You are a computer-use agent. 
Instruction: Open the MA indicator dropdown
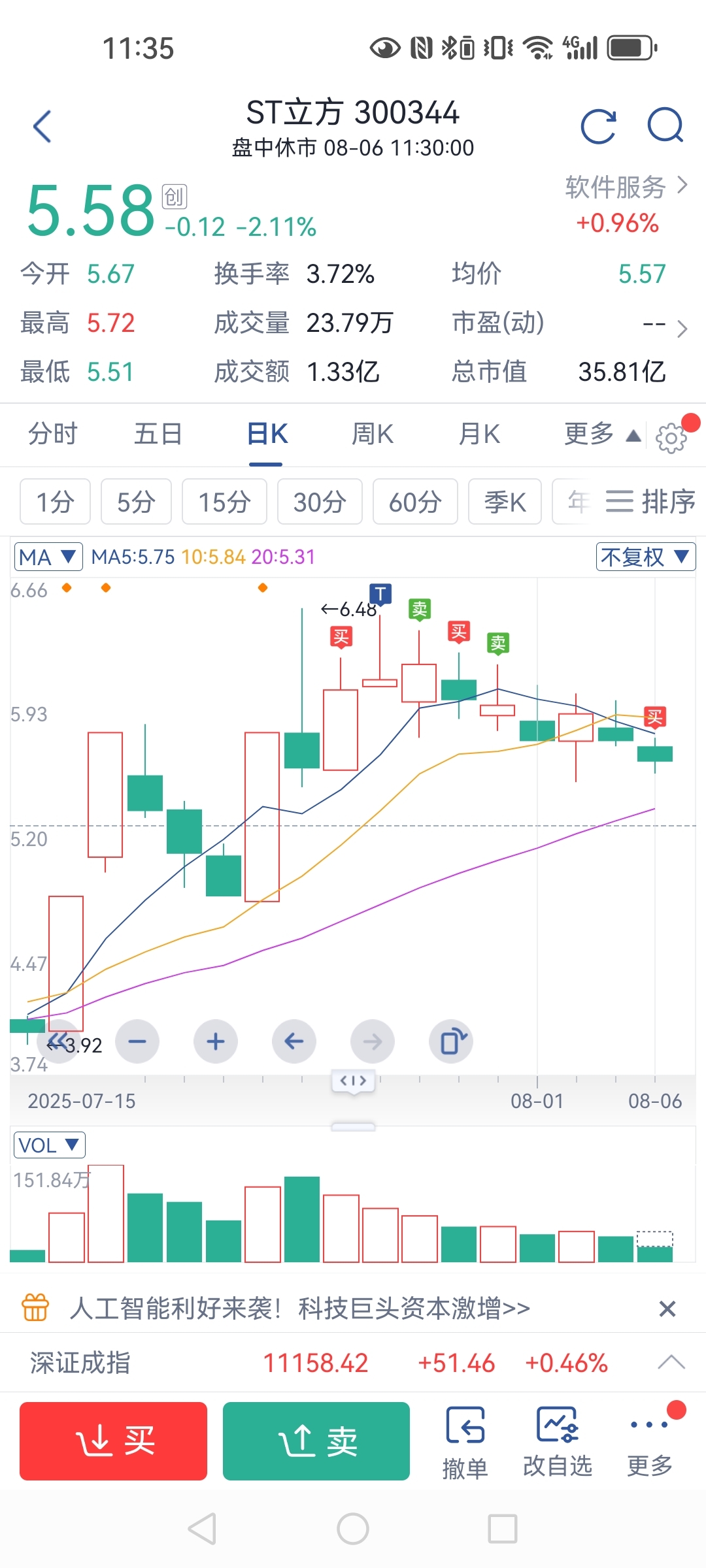click(48, 557)
